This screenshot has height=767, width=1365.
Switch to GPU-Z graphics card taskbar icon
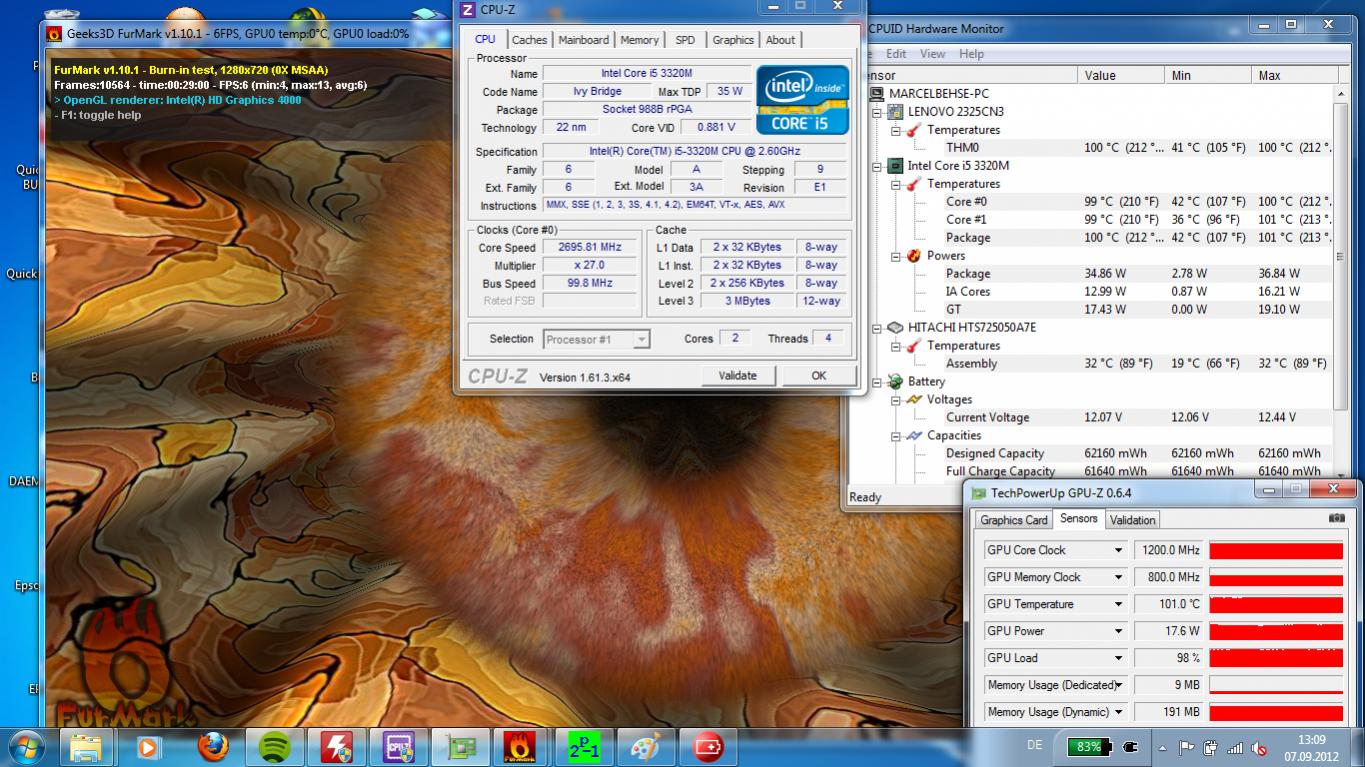click(x=460, y=747)
